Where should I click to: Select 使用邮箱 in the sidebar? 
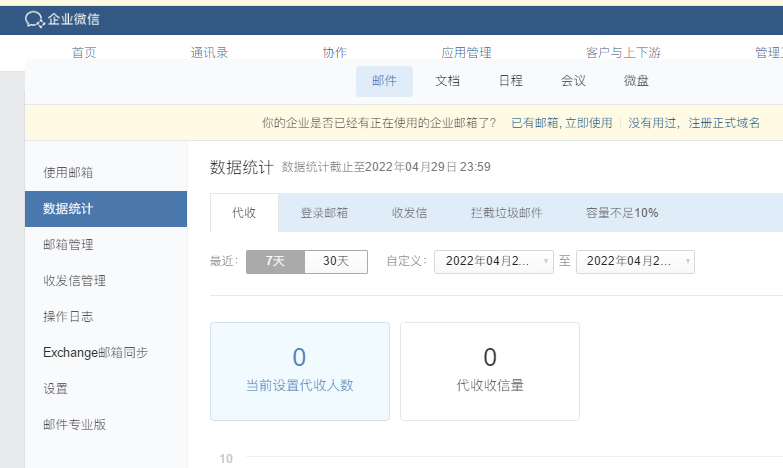tap(68, 173)
